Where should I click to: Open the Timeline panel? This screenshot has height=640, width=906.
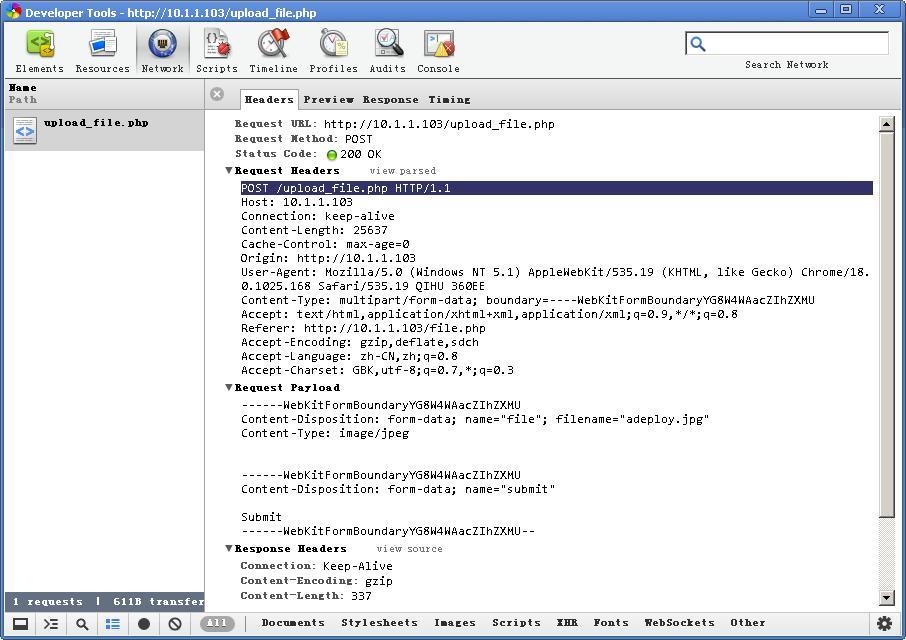point(273,49)
